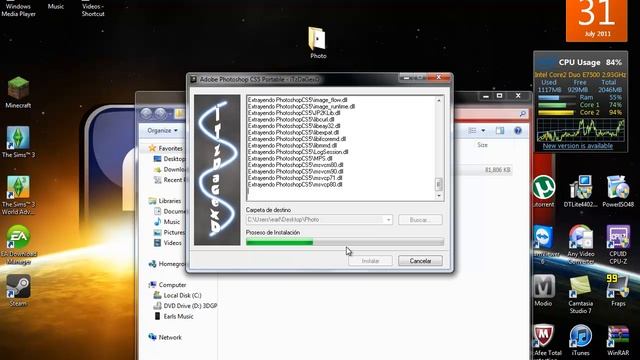Select Favorites in Explorer navigation pane

(x=166, y=148)
